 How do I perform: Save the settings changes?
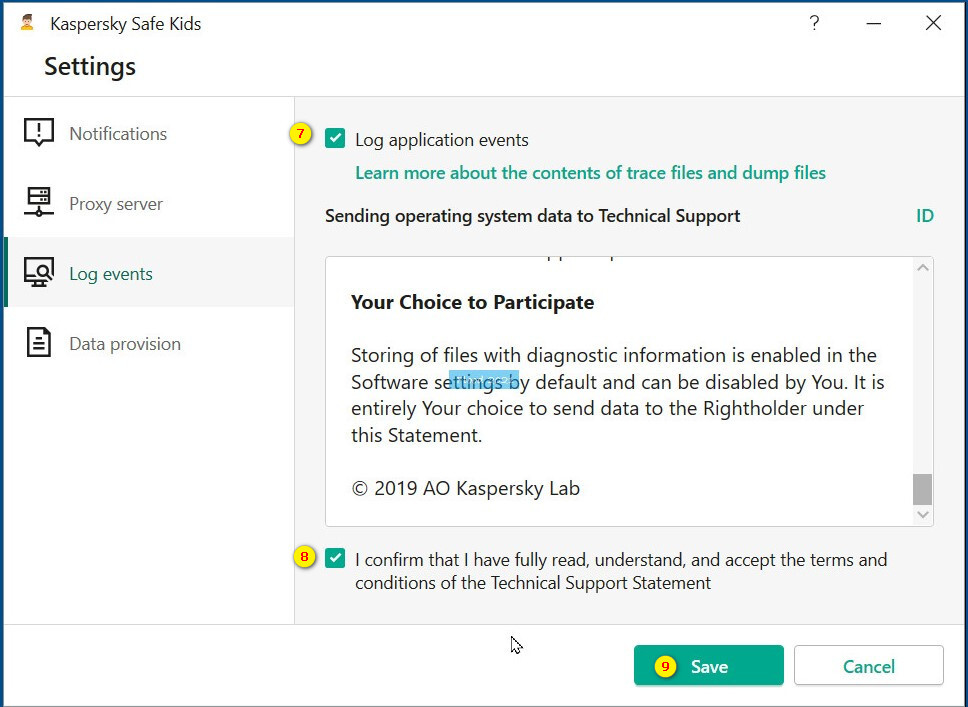click(x=708, y=666)
